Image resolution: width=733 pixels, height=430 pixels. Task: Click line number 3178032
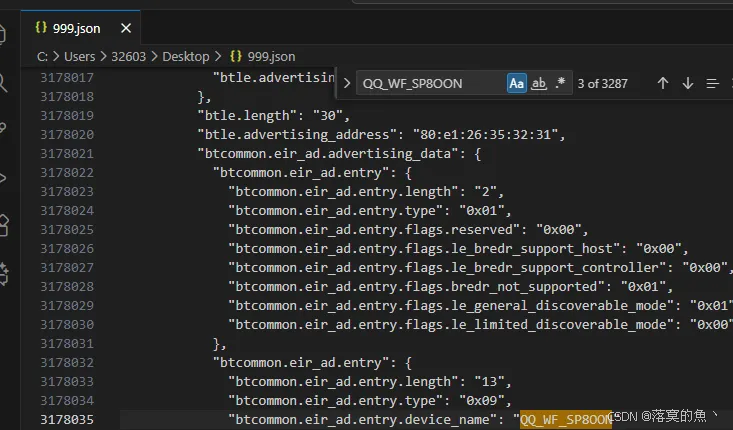click(x=67, y=362)
